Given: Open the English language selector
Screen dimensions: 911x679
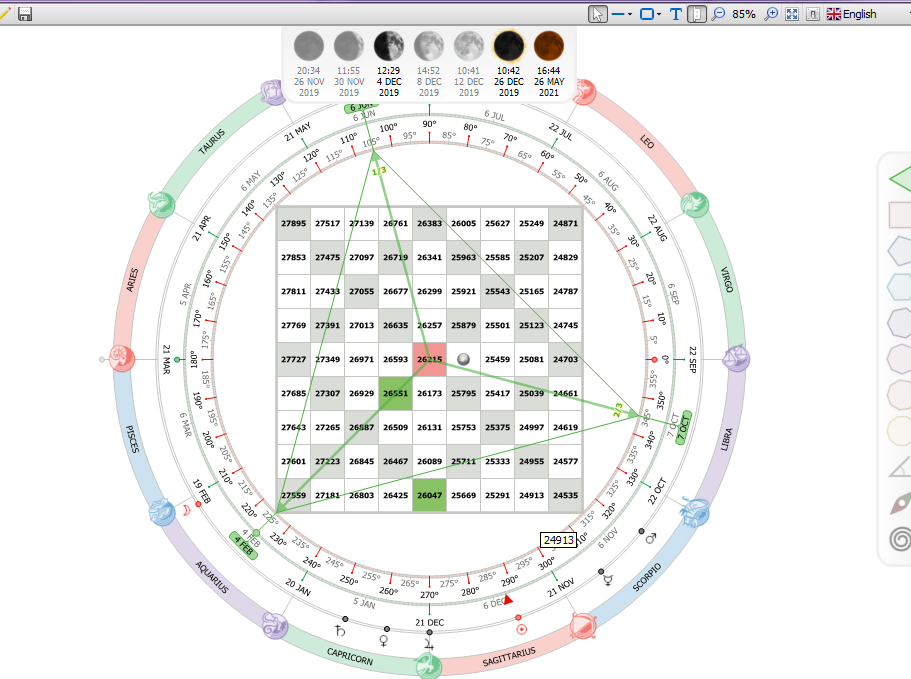Looking at the screenshot, I should (852, 14).
